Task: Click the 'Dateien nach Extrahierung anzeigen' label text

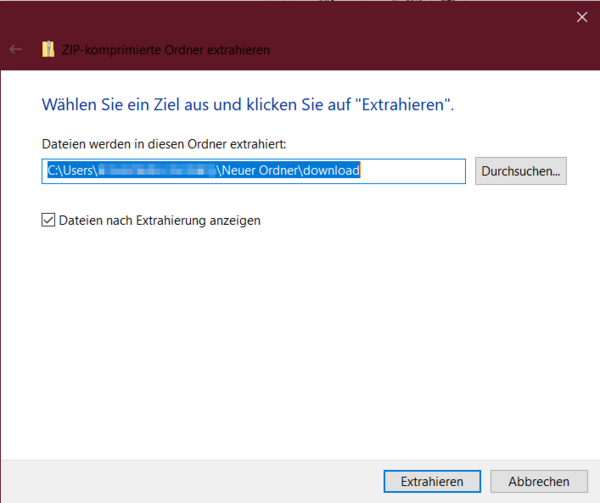Action: coord(160,220)
